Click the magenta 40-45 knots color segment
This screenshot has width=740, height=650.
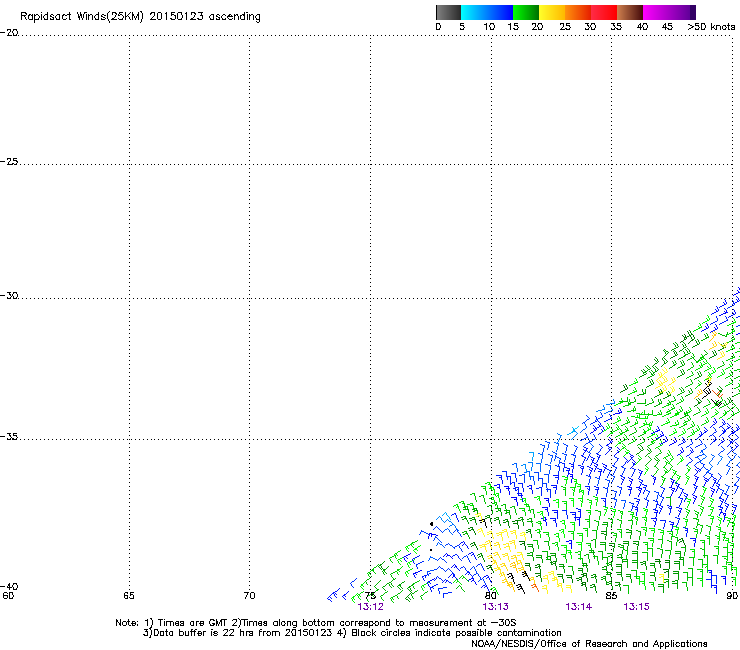click(x=656, y=12)
